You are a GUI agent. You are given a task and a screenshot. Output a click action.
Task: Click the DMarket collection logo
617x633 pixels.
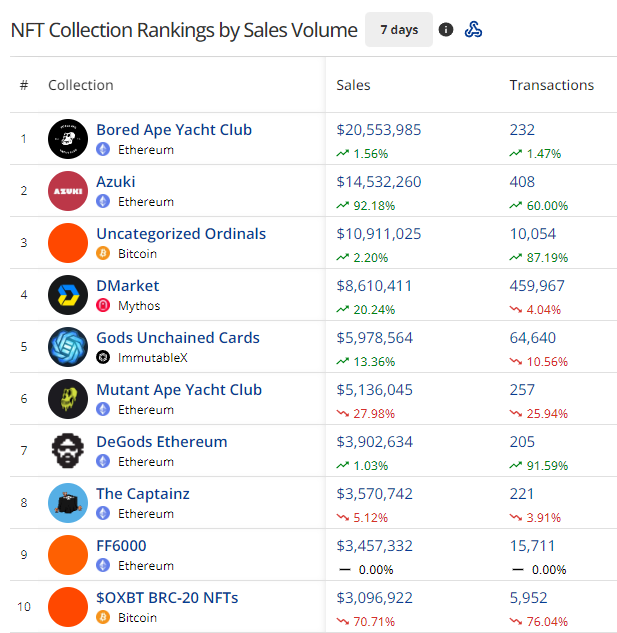pyautogui.click(x=68, y=295)
